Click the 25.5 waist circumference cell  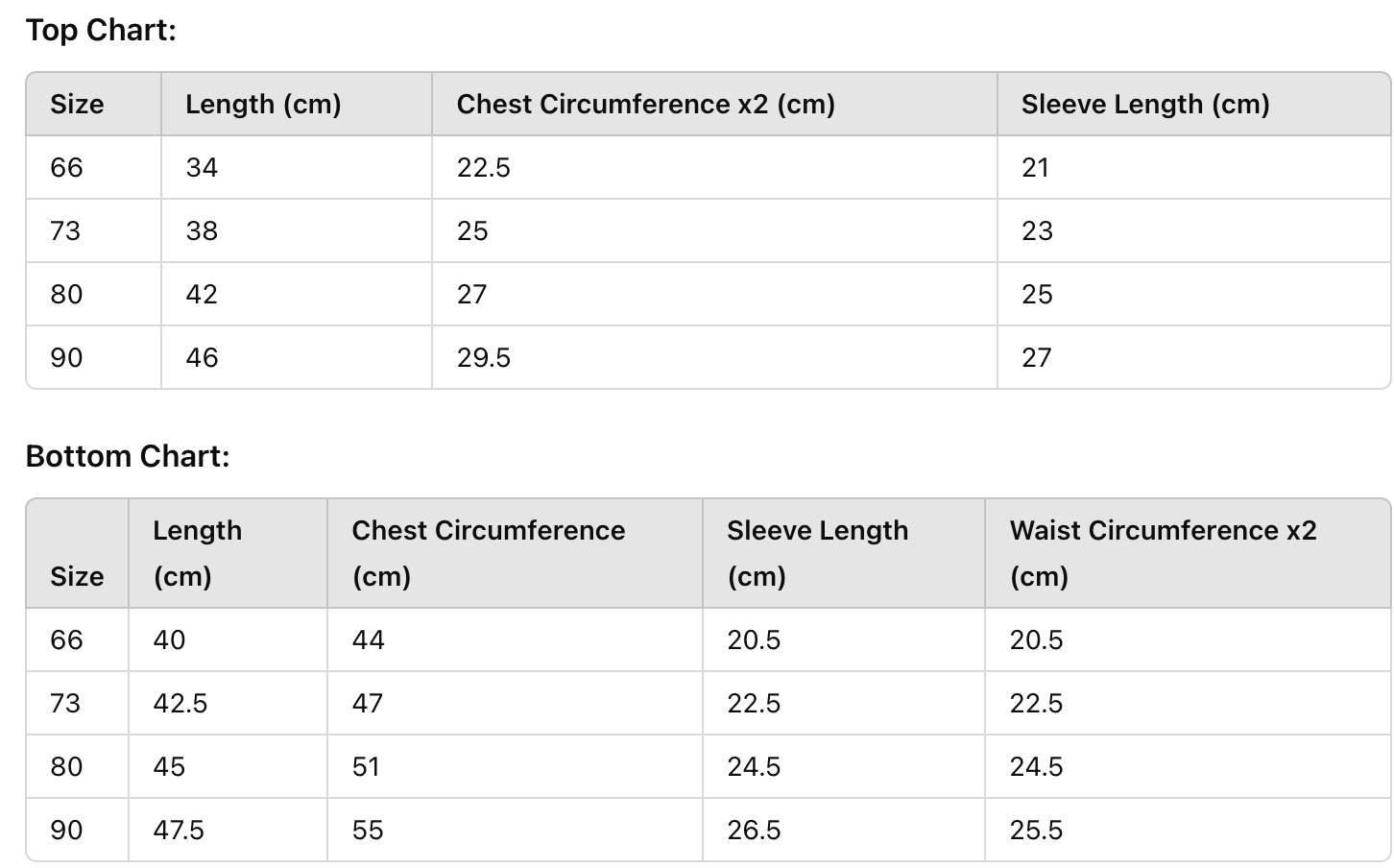coord(1036,830)
